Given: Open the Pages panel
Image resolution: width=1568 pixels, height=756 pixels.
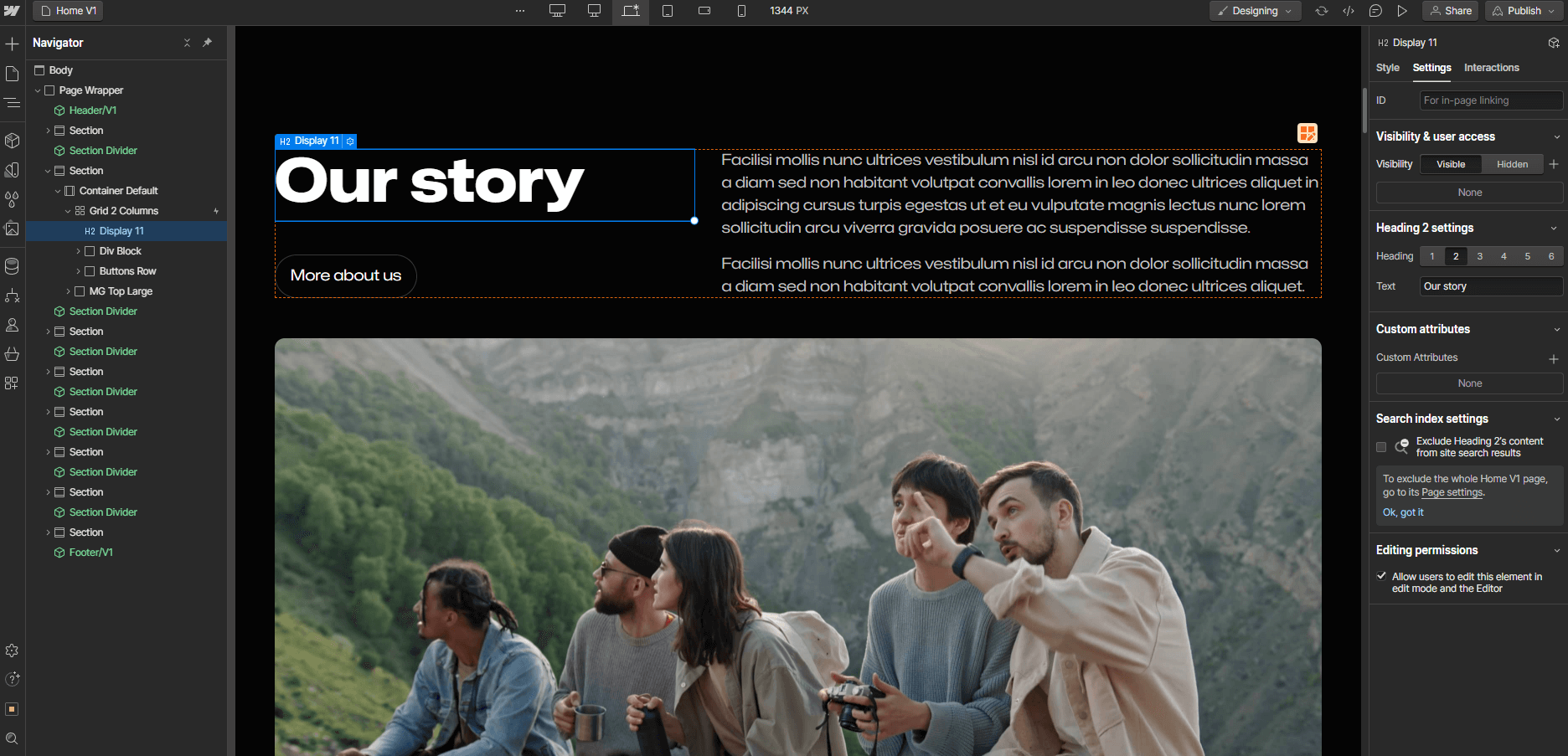Looking at the screenshot, I should coord(13,74).
